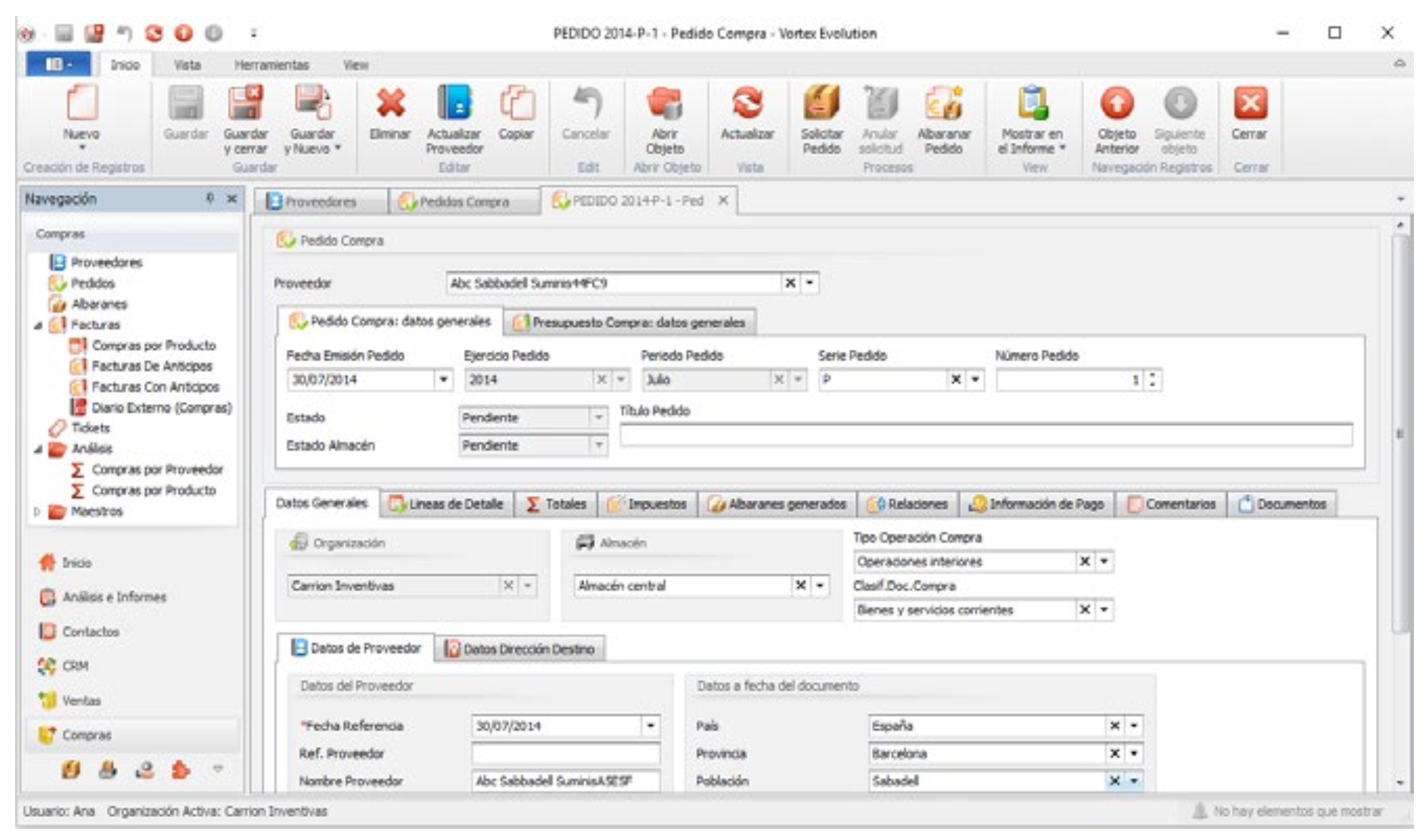This screenshot has width=1425, height=840.
Task: Open País dropdown arrow
Action: click(1134, 726)
